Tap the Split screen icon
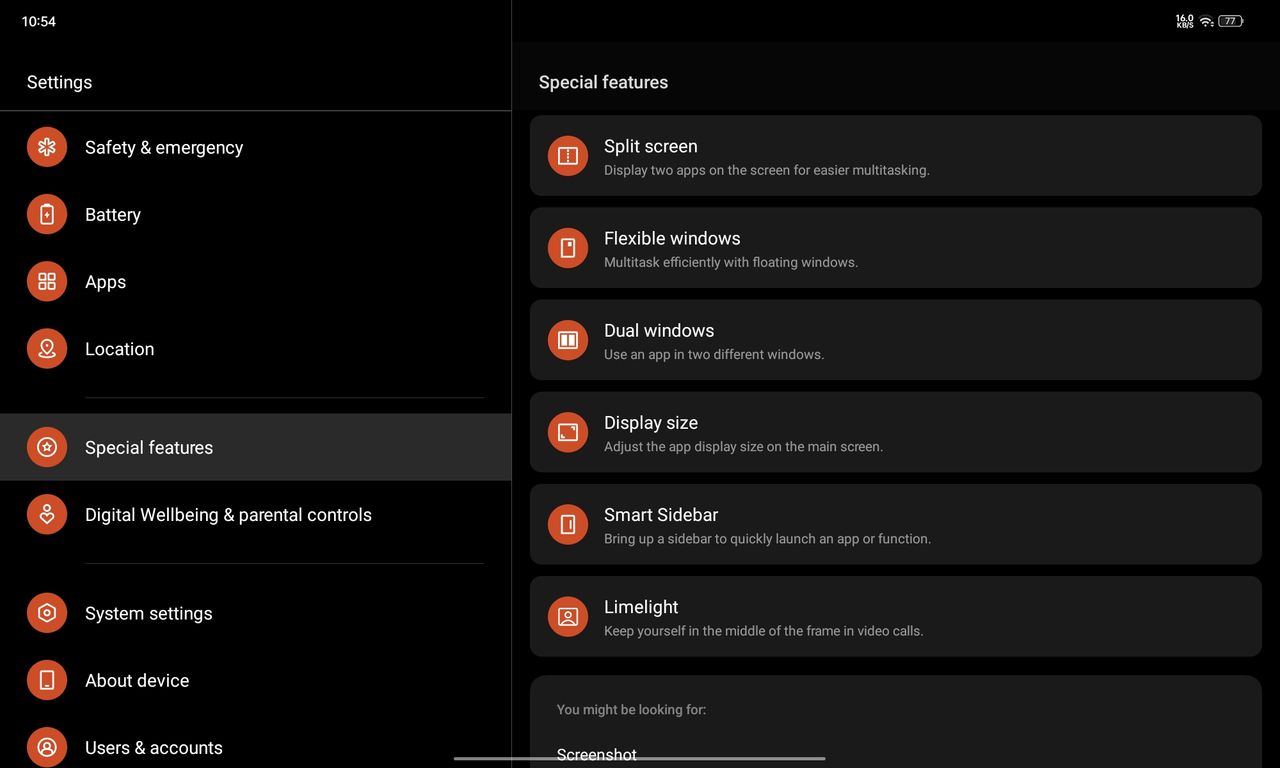1280x768 pixels. 568,156
